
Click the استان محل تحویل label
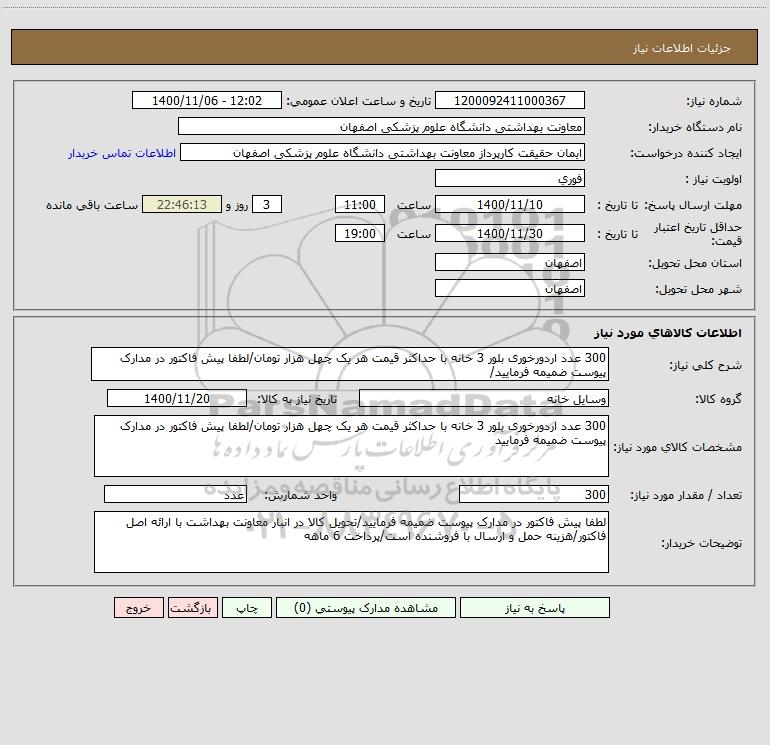[x=695, y=263]
